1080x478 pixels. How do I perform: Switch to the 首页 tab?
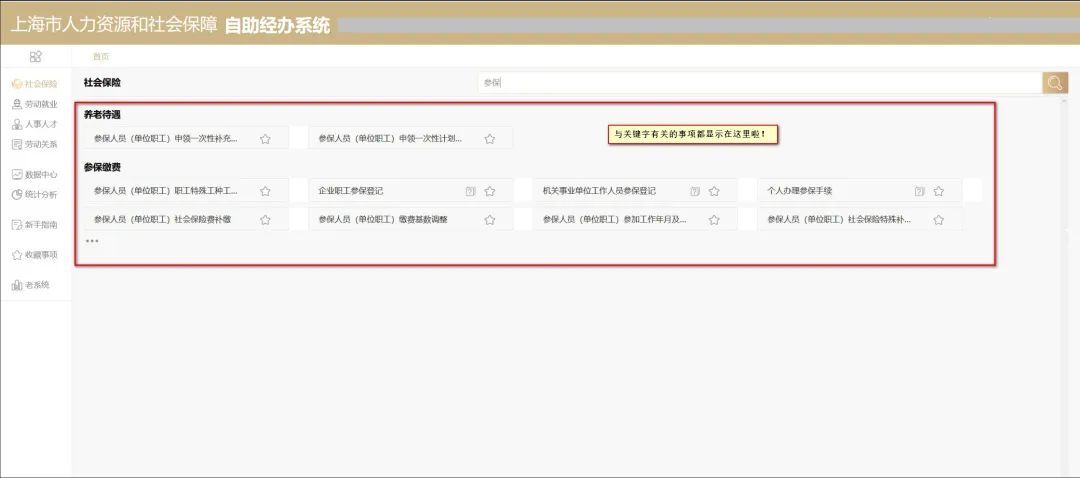coord(101,57)
